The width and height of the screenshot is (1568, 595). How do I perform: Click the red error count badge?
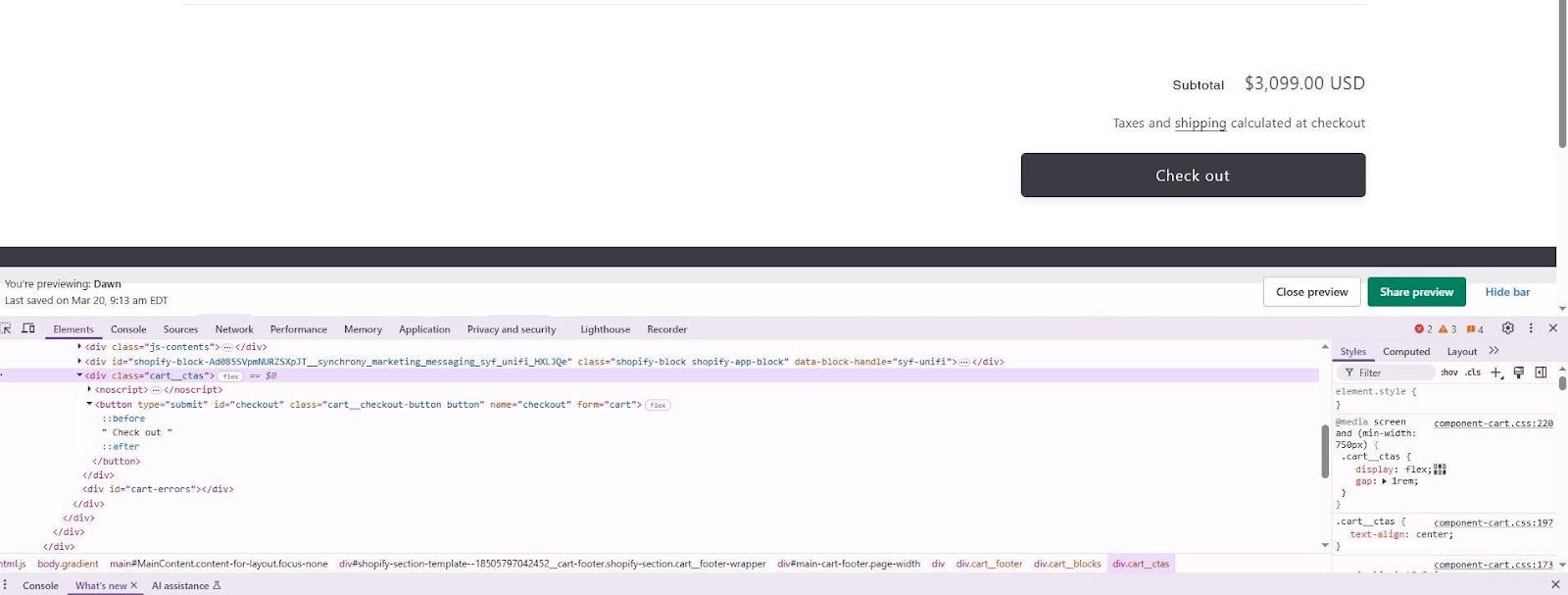(x=1423, y=329)
